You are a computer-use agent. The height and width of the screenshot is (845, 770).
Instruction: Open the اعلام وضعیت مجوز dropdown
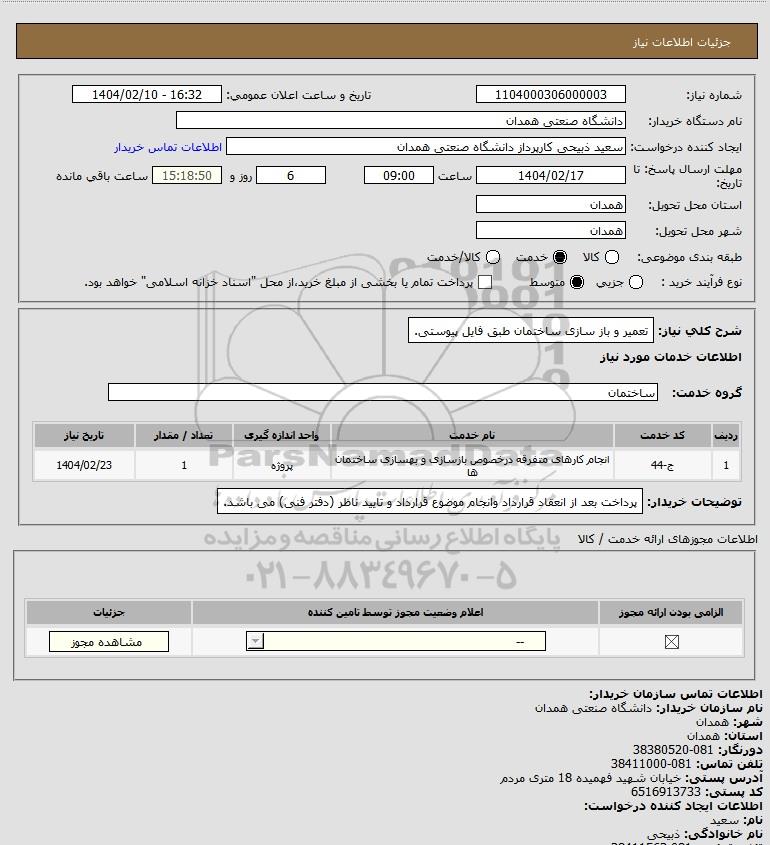coord(396,642)
